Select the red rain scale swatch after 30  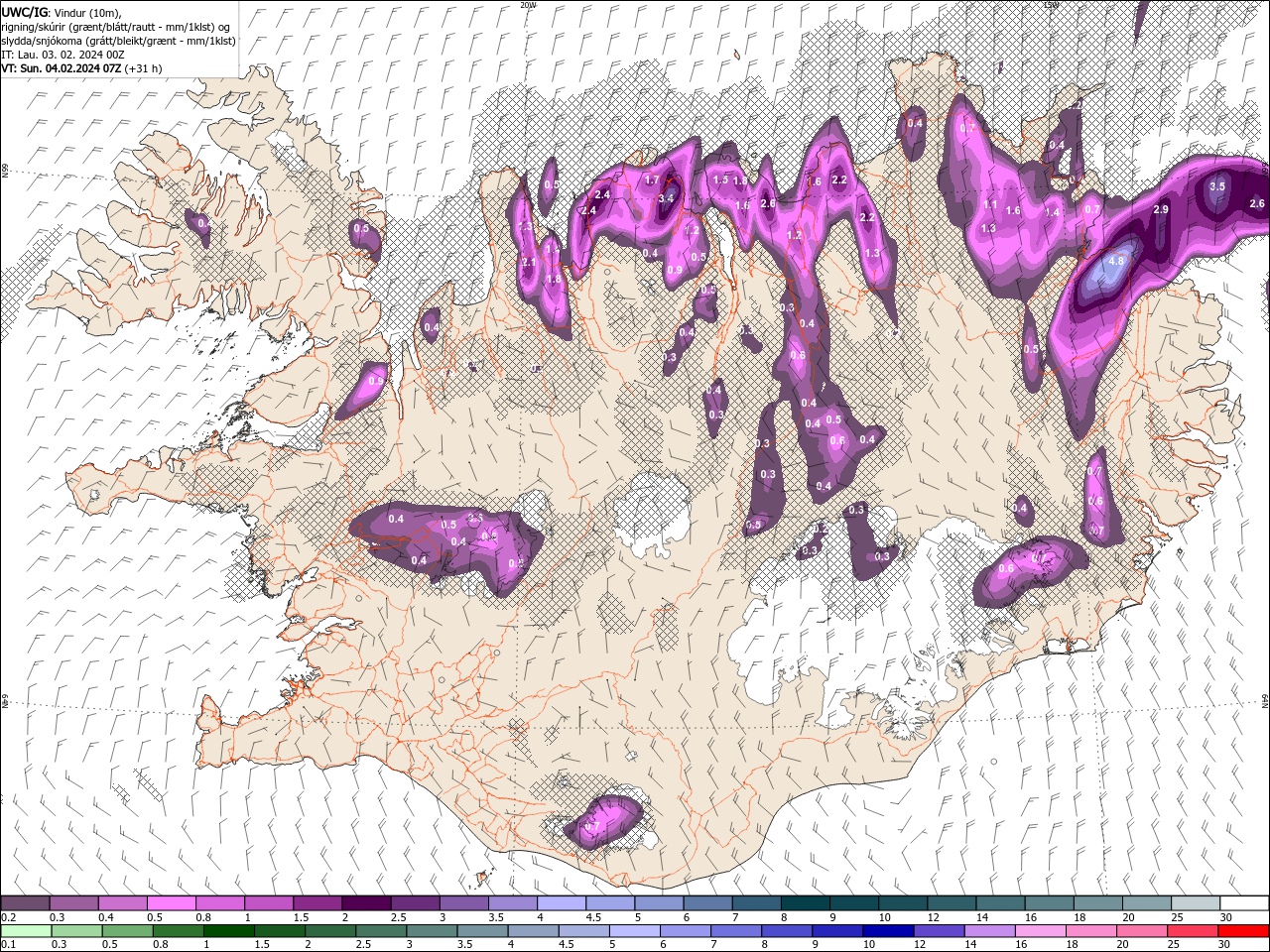[1244, 931]
